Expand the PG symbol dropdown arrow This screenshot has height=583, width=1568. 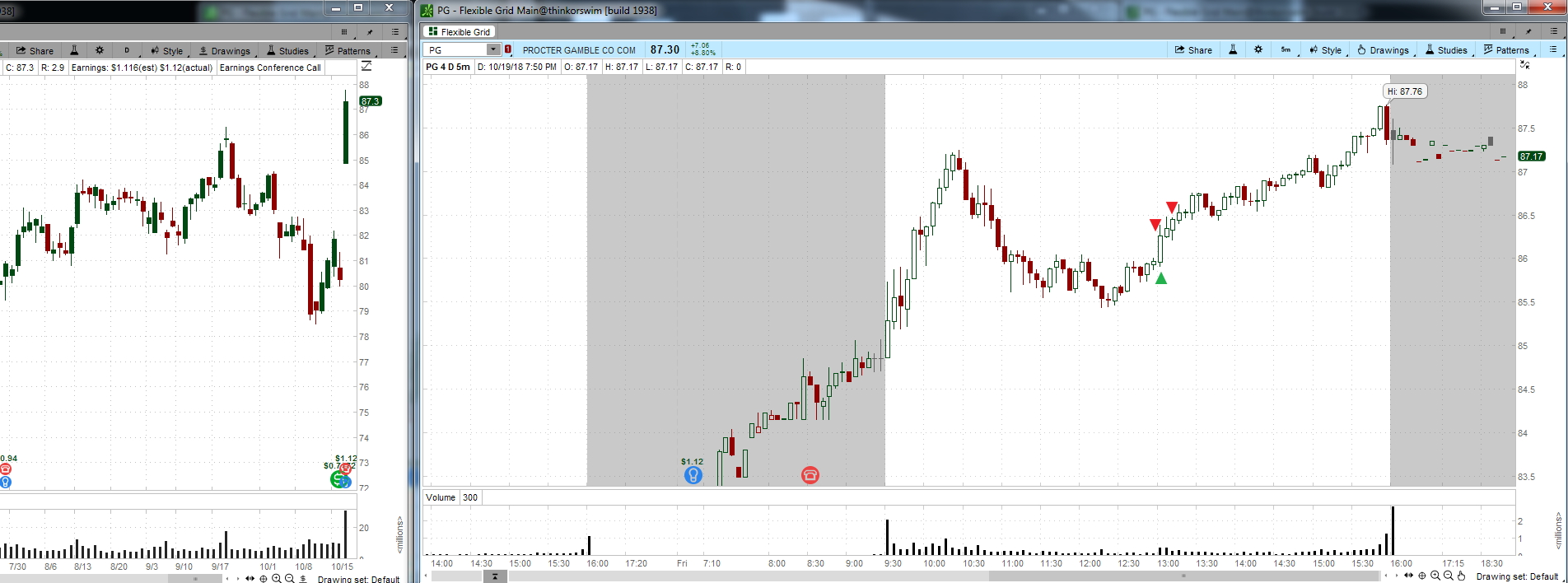click(x=494, y=50)
